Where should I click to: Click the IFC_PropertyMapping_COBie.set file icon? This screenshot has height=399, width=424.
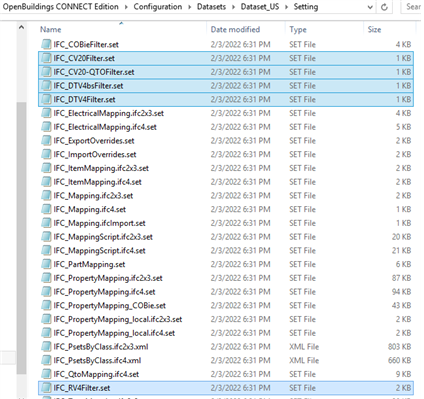coord(46,305)
